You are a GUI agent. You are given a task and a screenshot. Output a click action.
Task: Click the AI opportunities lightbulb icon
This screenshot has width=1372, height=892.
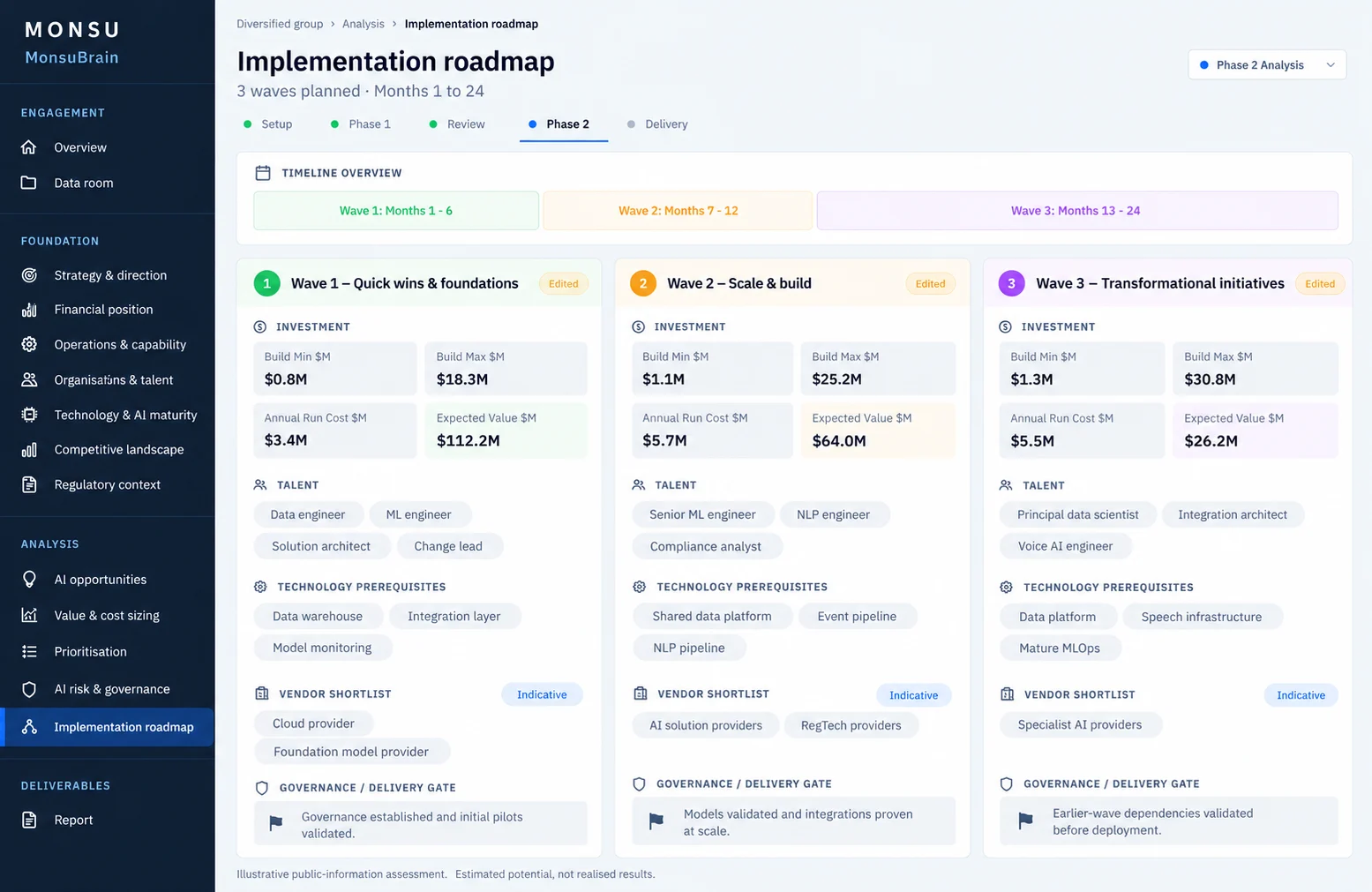point(29,580)
